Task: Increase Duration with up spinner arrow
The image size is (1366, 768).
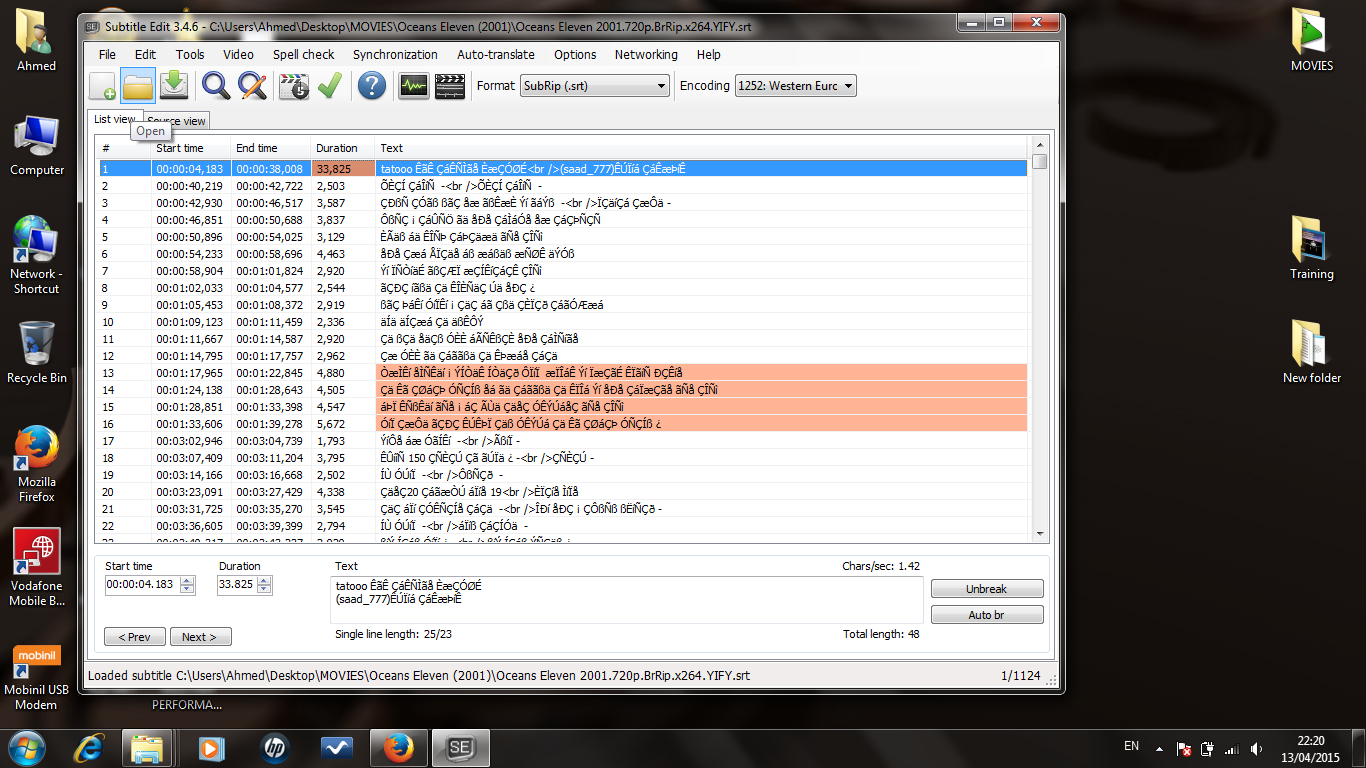Action: (265, 581)
